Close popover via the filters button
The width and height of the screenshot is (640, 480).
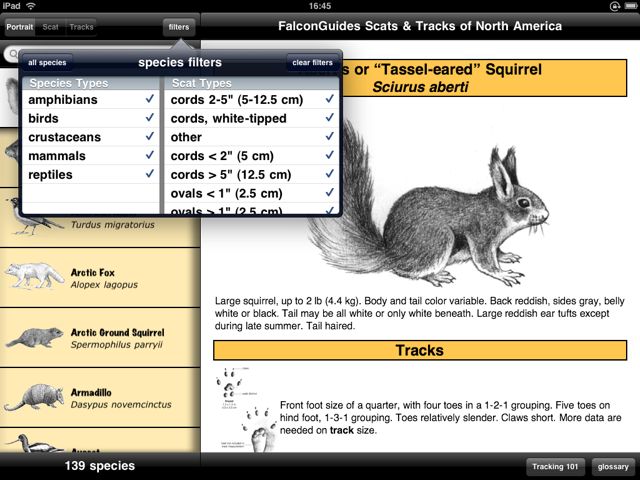[x=179, y=27]
